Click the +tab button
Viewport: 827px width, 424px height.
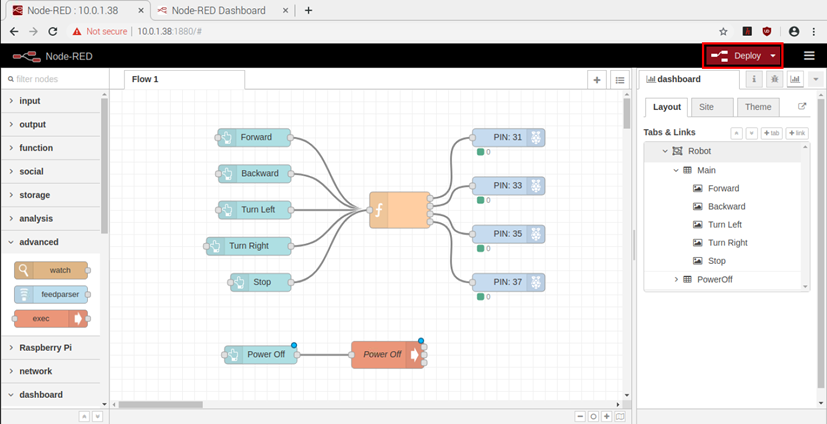(x=772, y=133)
